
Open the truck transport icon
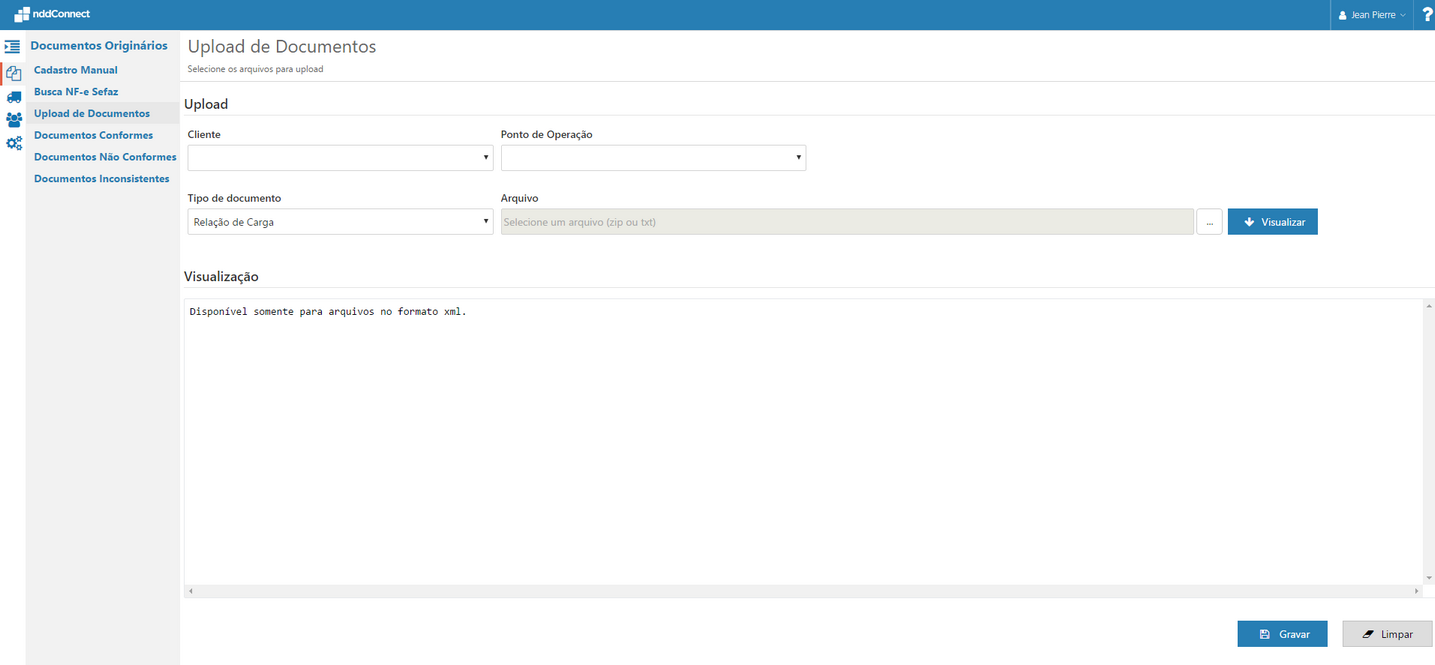tap(13, 97)
